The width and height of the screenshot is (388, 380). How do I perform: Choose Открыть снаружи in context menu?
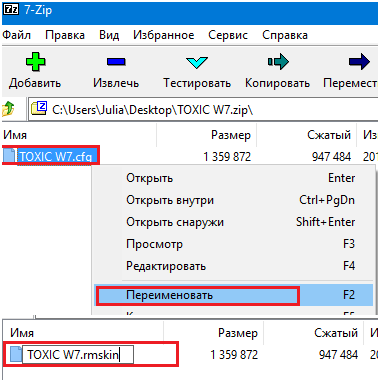pyautogui.click(x=233, y=222)
